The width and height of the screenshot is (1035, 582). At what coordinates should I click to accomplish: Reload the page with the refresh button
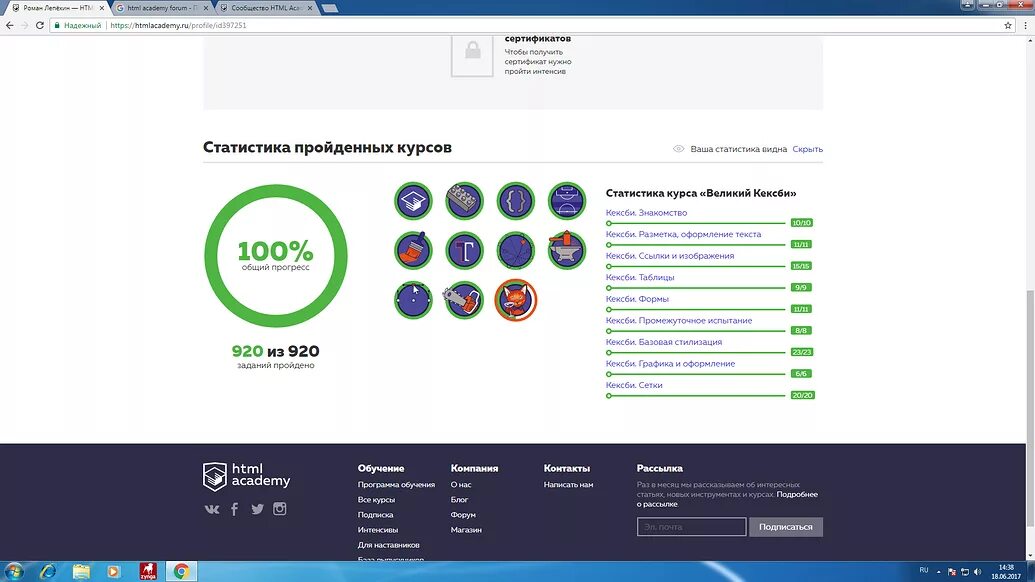point(40,25)
